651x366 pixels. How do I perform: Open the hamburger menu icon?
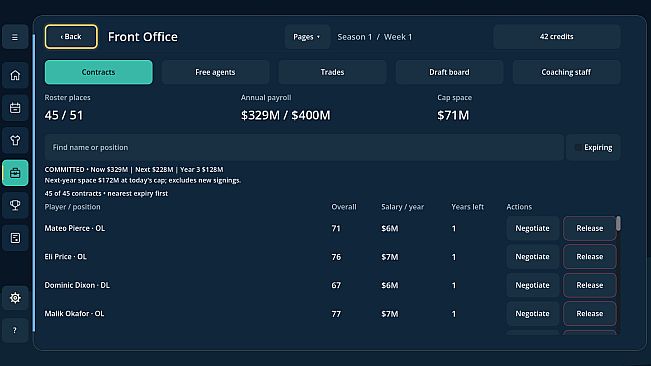point(15,37)
